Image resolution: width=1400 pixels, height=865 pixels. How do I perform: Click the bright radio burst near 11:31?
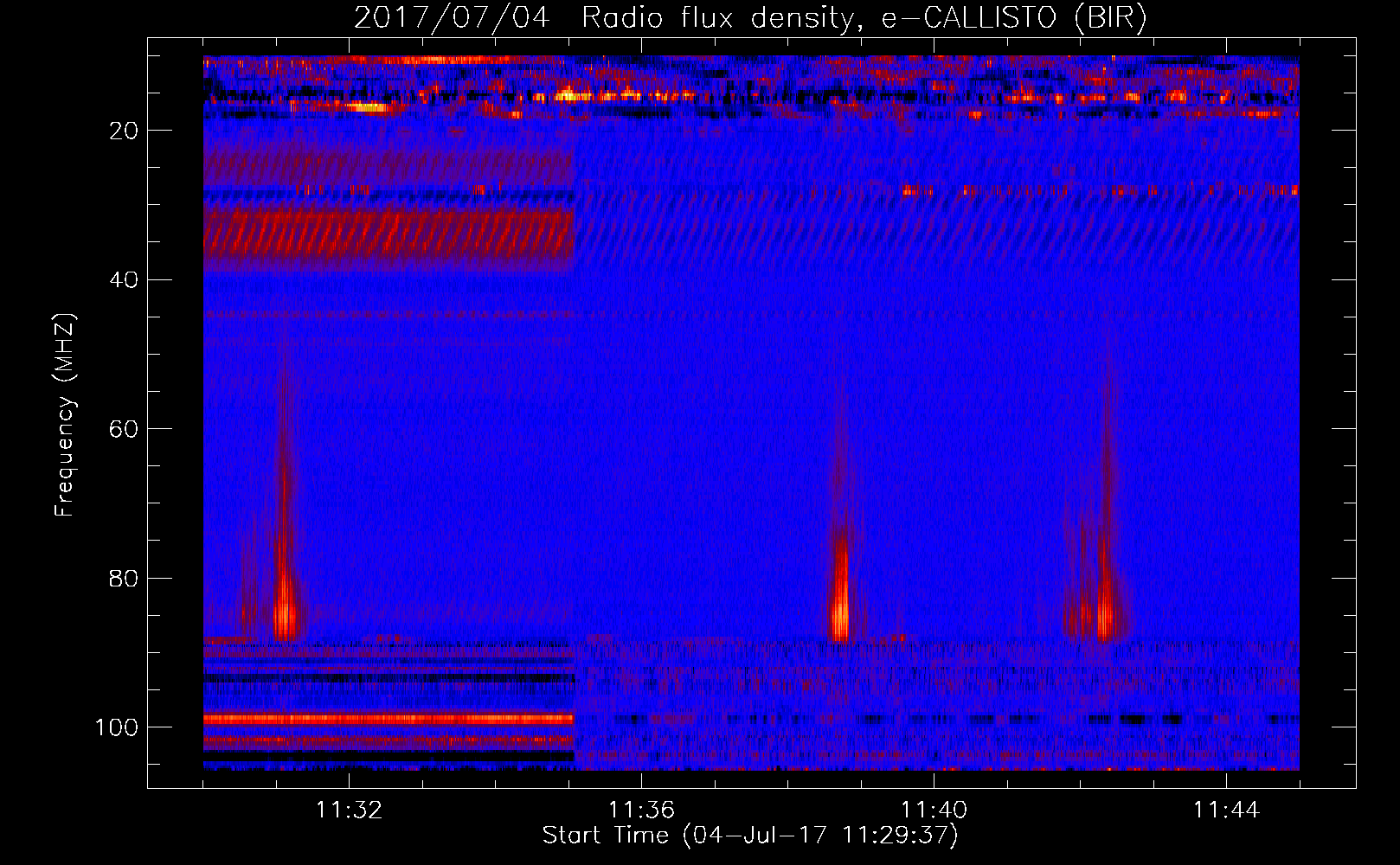[284, 597]
